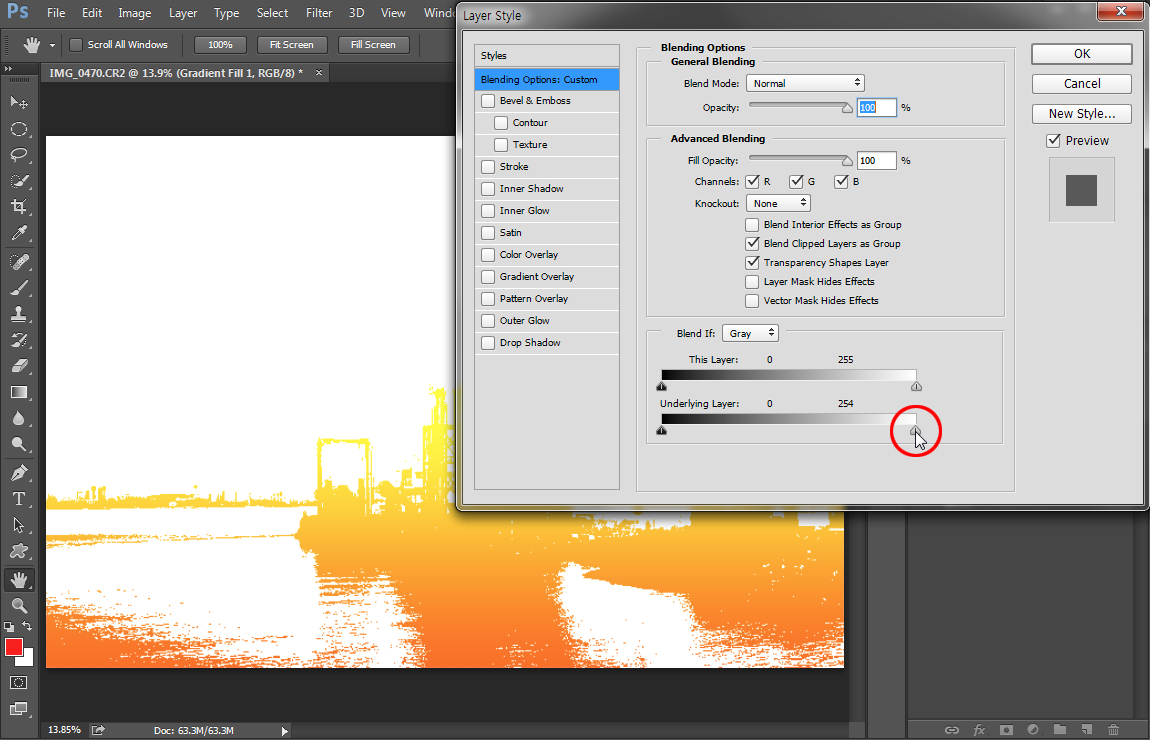1150x740 pixels.
Task: Open the Filter menu
Action: tap(319, 13)
